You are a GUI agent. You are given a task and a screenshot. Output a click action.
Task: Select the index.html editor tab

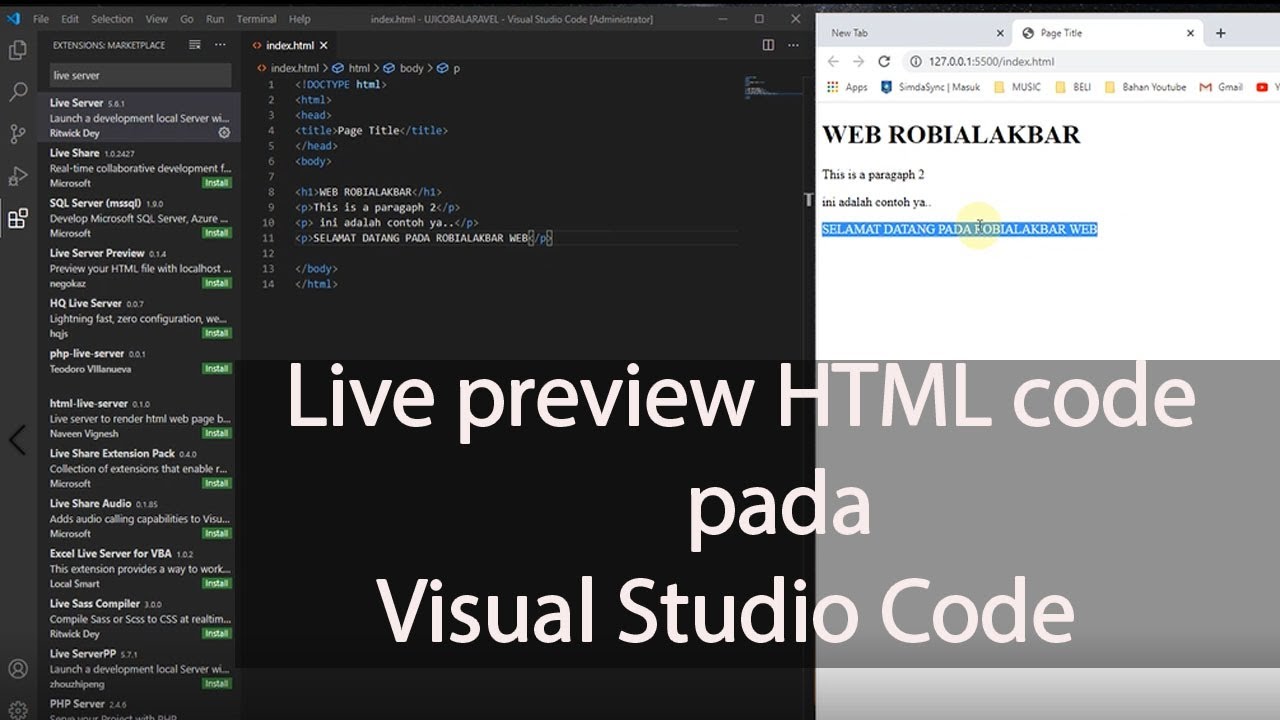click(x=290, y=45)
